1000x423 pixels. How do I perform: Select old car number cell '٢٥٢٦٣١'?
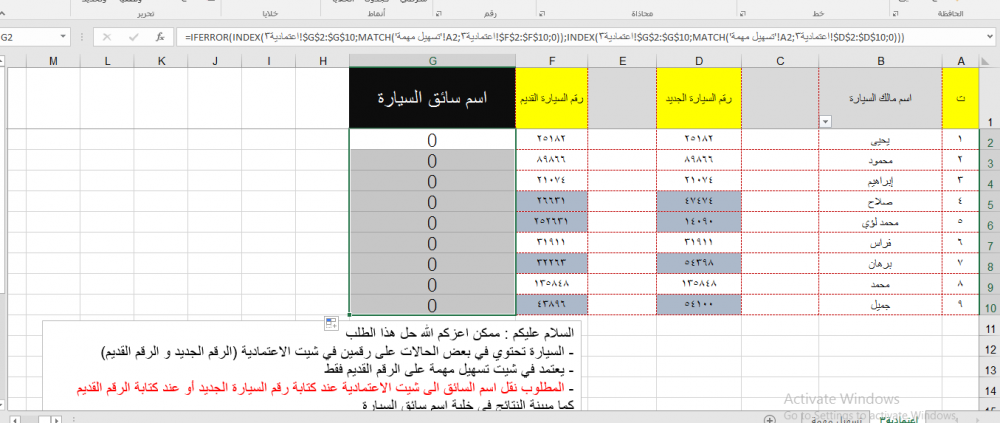point(552,222)
